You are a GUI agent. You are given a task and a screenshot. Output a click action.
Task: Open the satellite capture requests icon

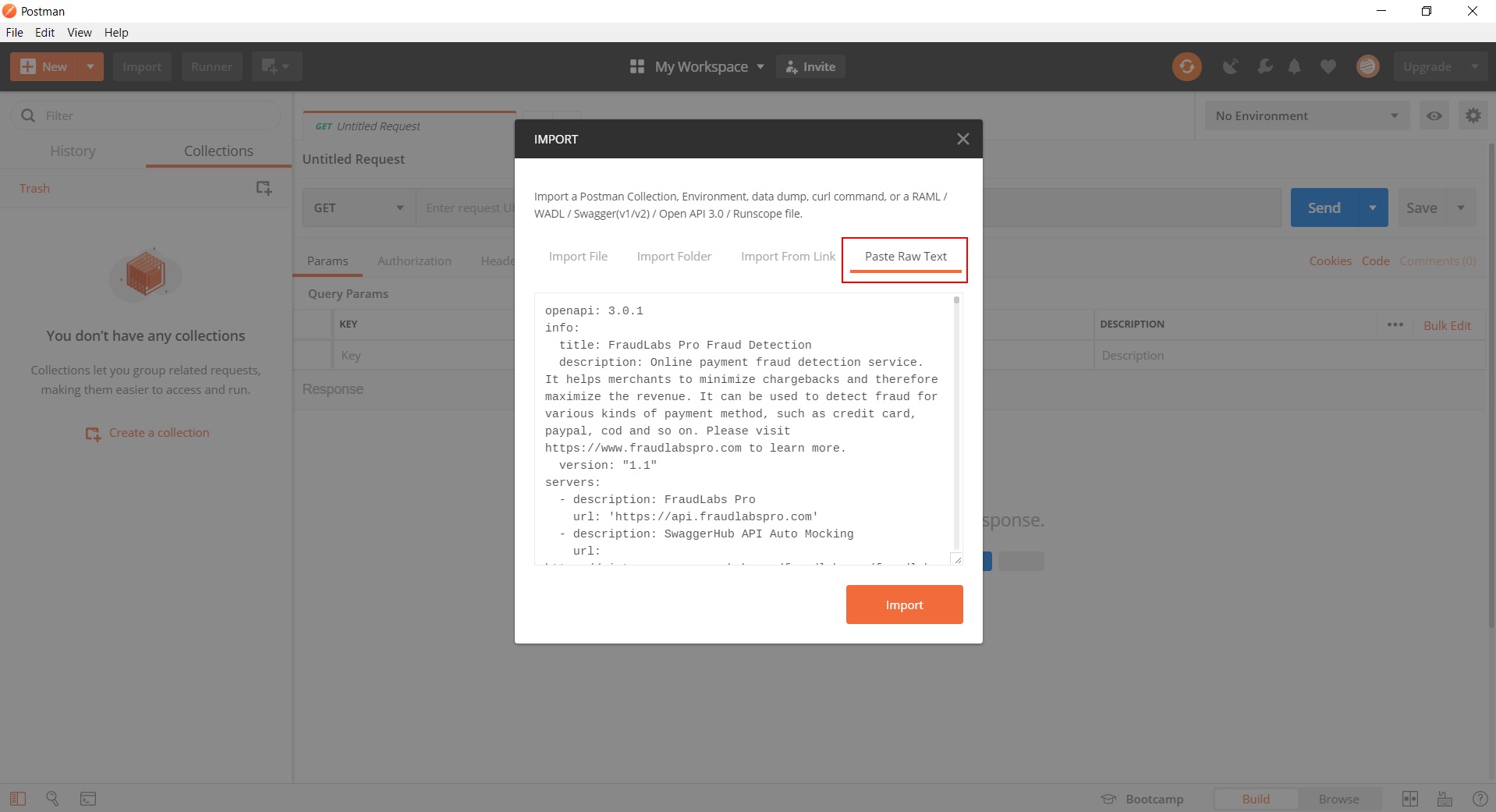point(1230,66)
